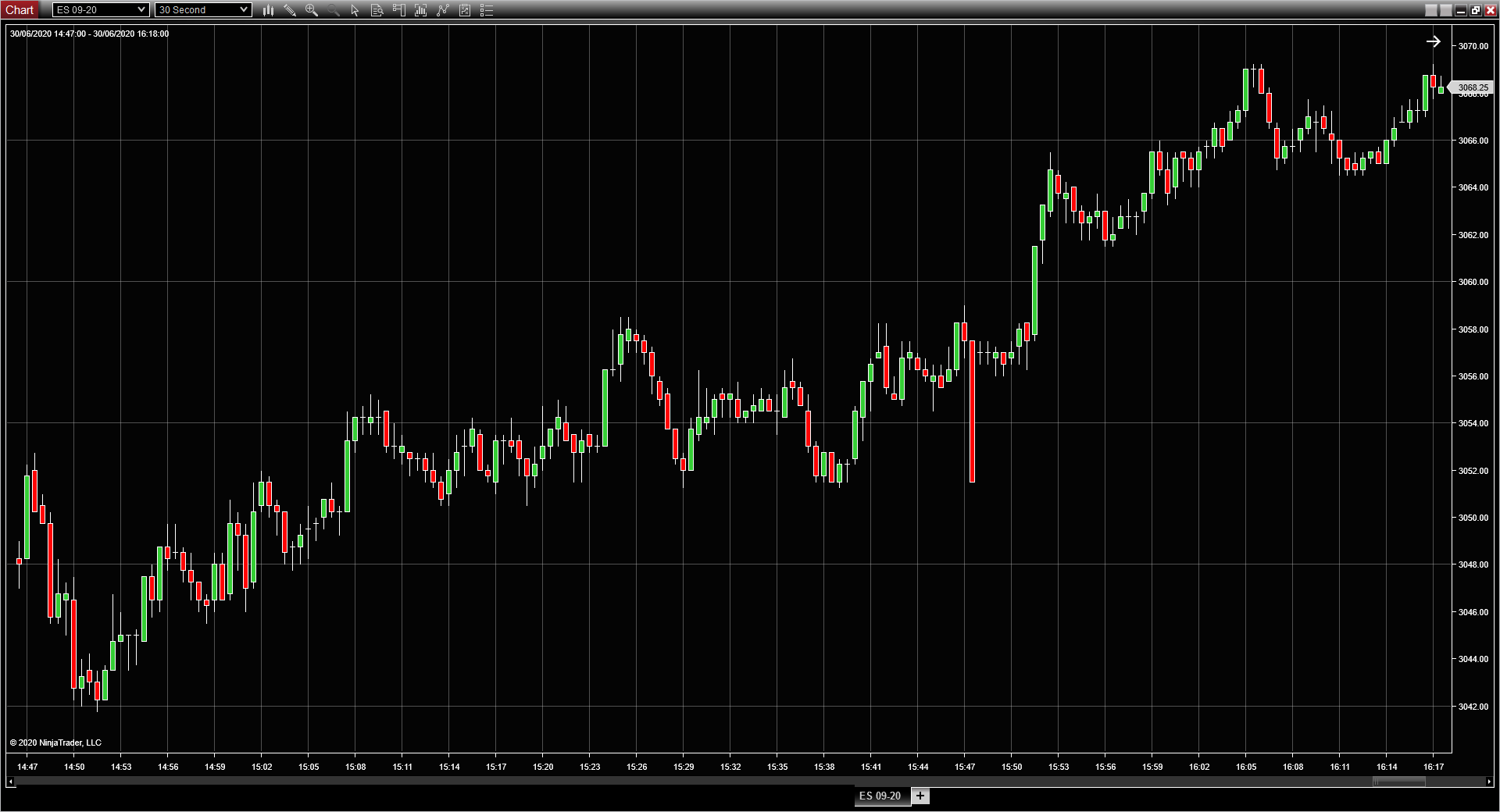Click the scrollbar left arrow
Viewport: 1500px width, 812px height.
[11, 782]
